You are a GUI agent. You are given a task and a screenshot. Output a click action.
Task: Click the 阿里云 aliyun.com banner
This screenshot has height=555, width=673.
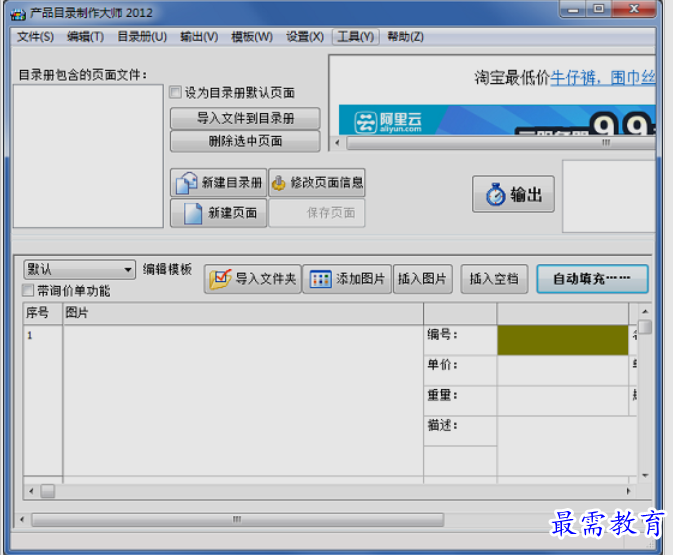pyautogui.click(x=497, y=120)
